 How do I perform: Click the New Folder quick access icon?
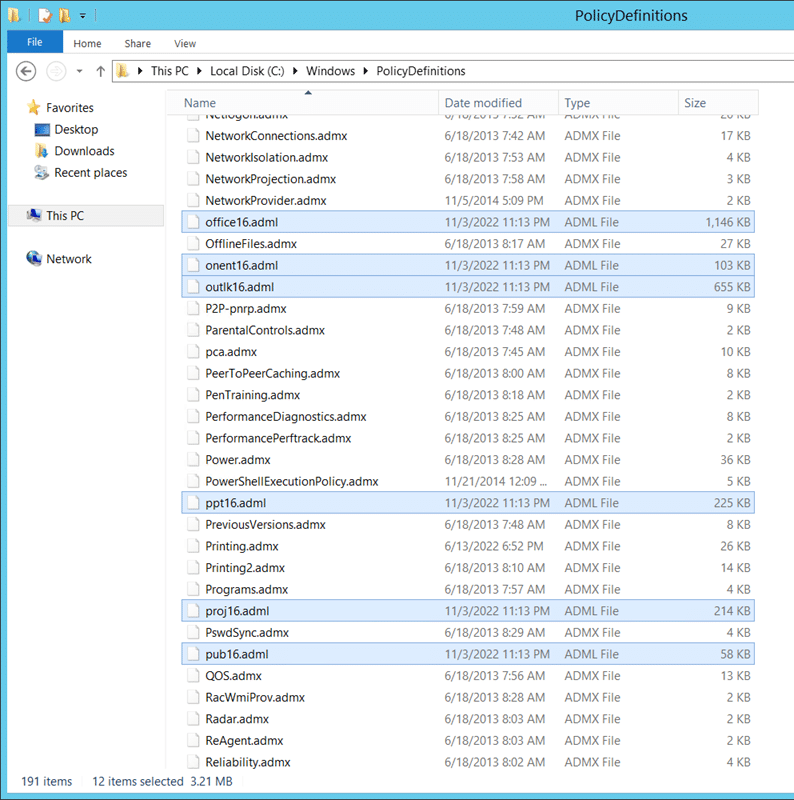point(65,15)
